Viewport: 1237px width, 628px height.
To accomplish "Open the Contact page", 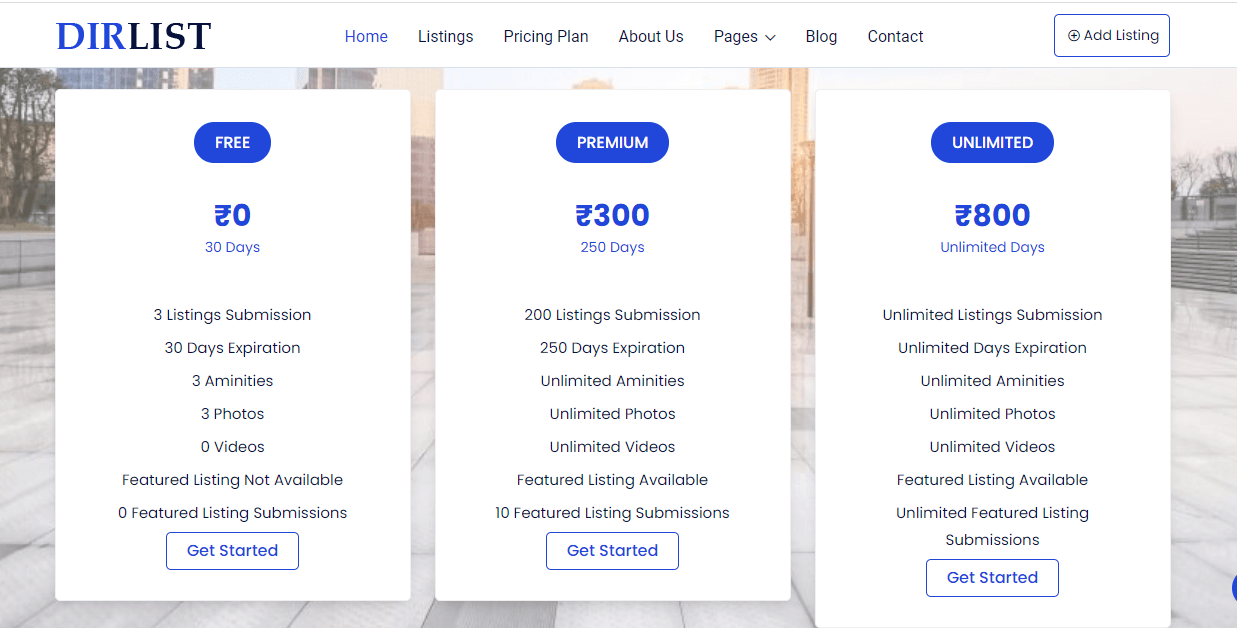I will pyautogui.click(x=895, y=36).
